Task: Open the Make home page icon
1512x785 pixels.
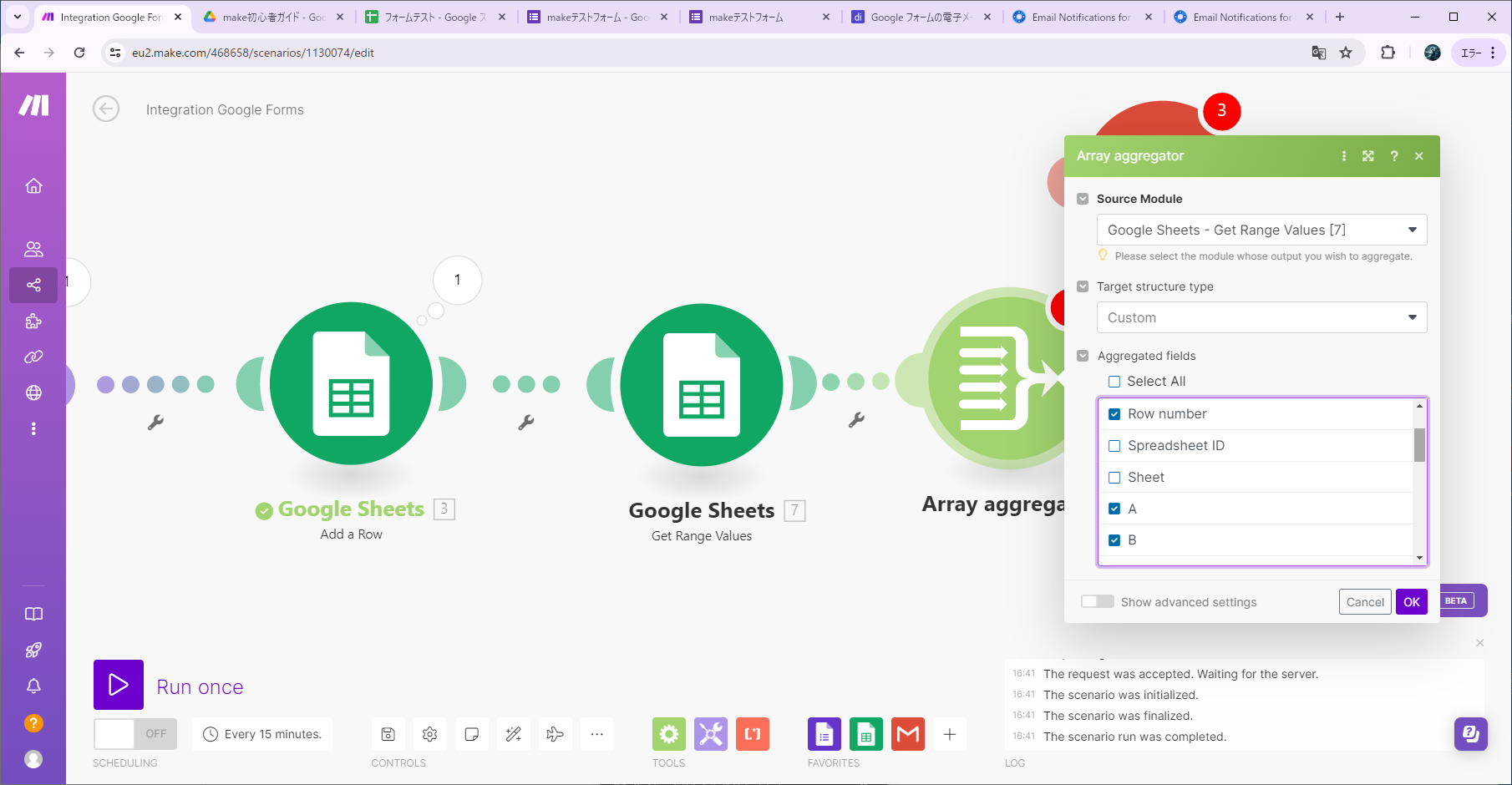Action: point(33,185)
